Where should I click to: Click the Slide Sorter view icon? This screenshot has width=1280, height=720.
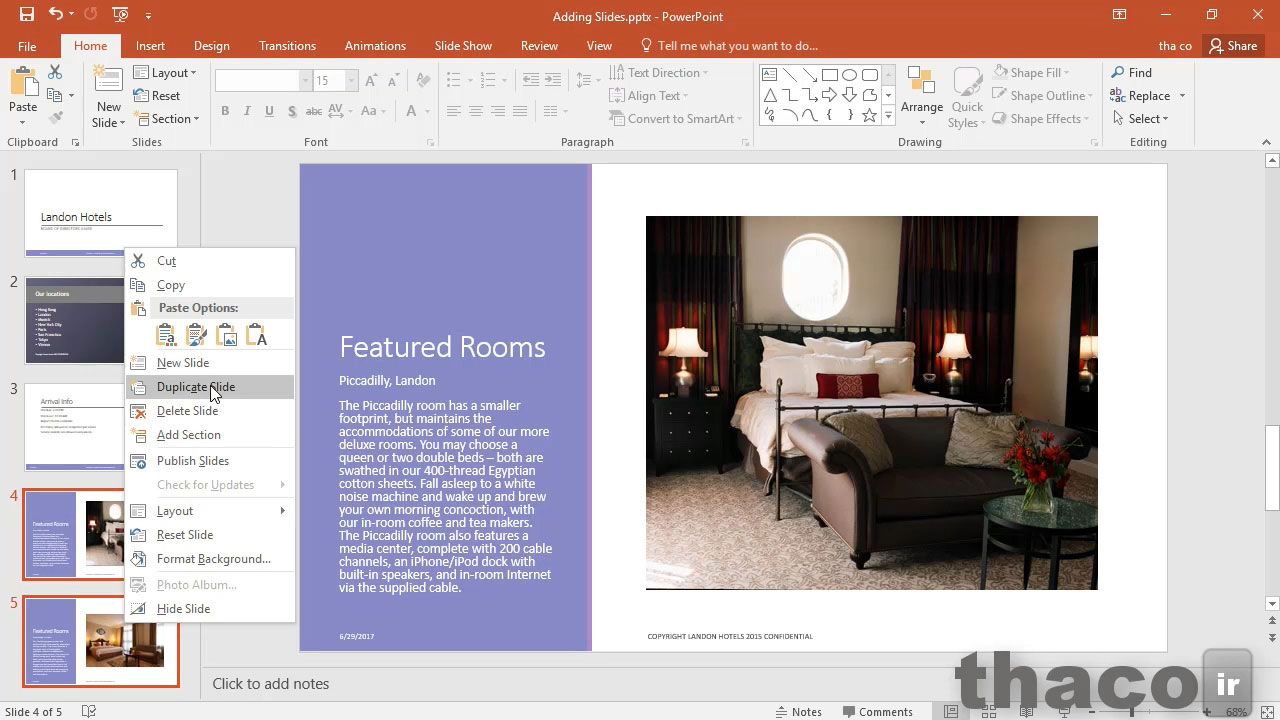tap(988, 711)
